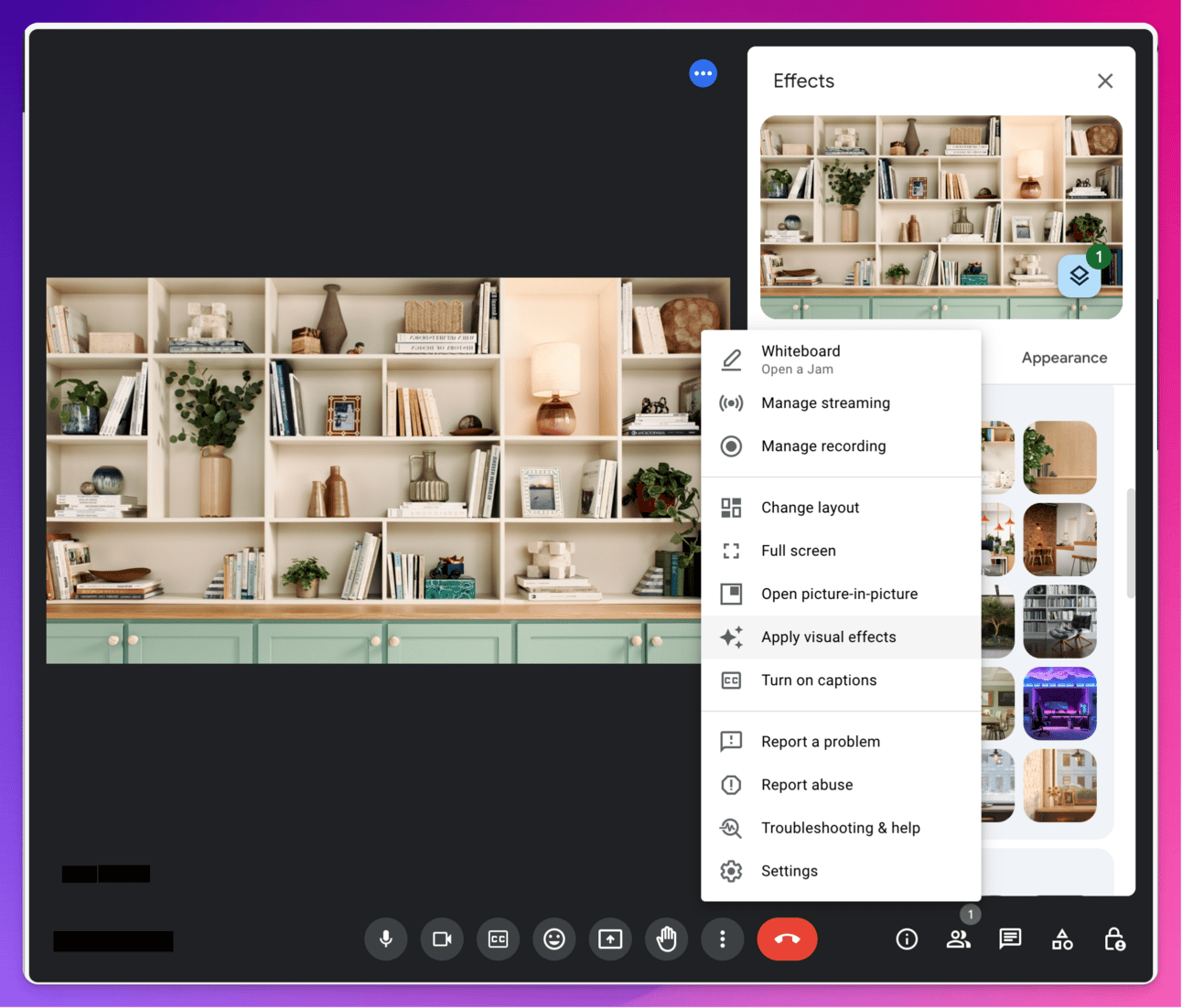Click the three-dot more options button
Screen dimensions: 1182x1008
723,939
